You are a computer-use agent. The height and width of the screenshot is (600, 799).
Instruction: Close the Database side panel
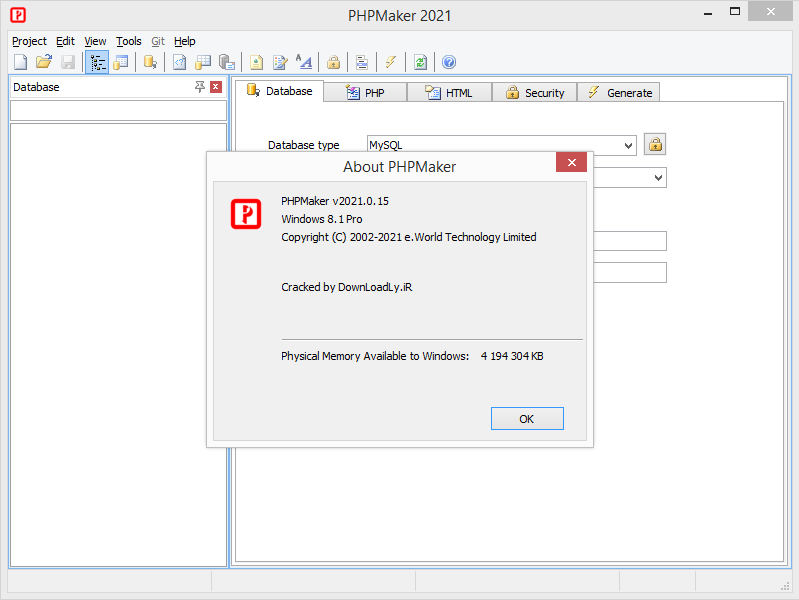[216, 87]
